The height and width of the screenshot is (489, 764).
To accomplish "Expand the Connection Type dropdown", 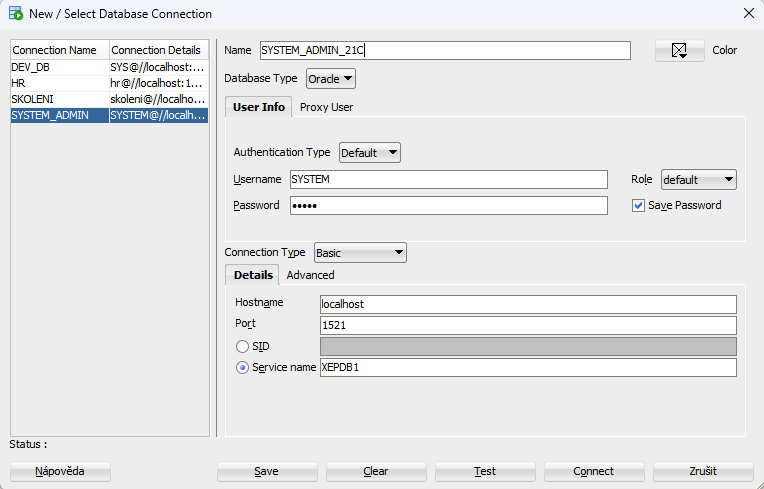I will tap(360, 253).
